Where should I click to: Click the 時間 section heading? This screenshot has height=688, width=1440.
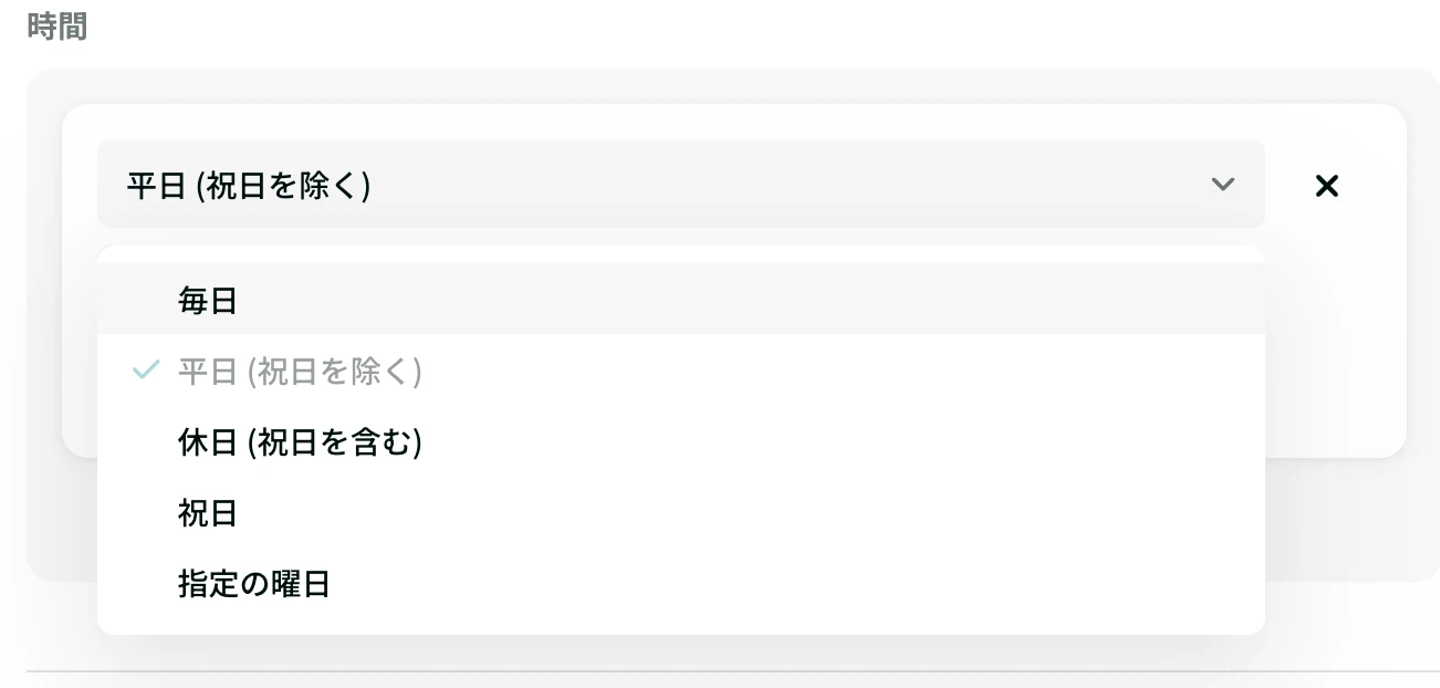(x=57, y=27)
